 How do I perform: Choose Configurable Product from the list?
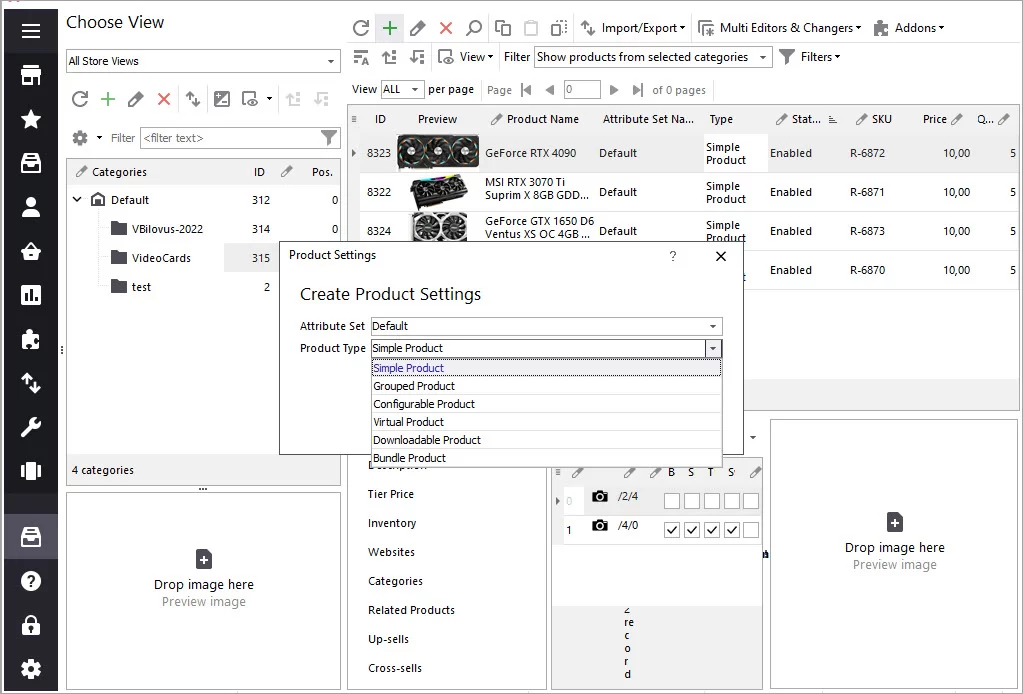(546, 404)
